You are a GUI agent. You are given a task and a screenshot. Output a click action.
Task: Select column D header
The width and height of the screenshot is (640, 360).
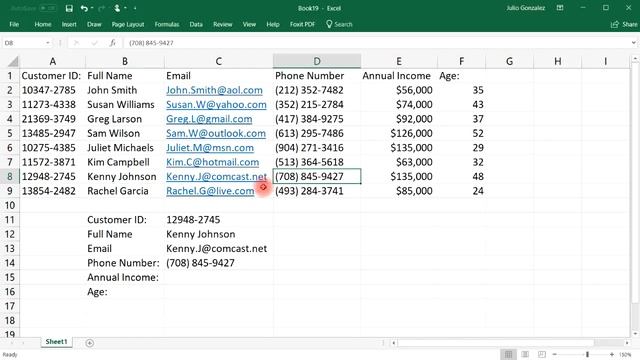(x=317, y=61)
